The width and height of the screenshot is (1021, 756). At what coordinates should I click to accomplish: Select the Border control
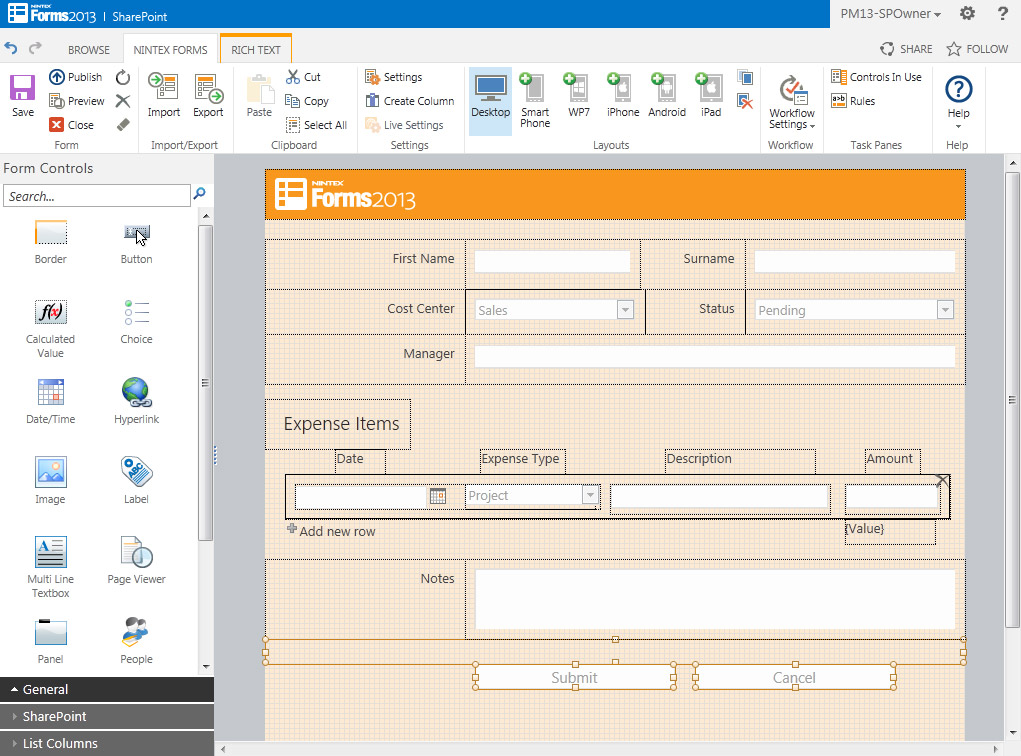tap(51, 242)
